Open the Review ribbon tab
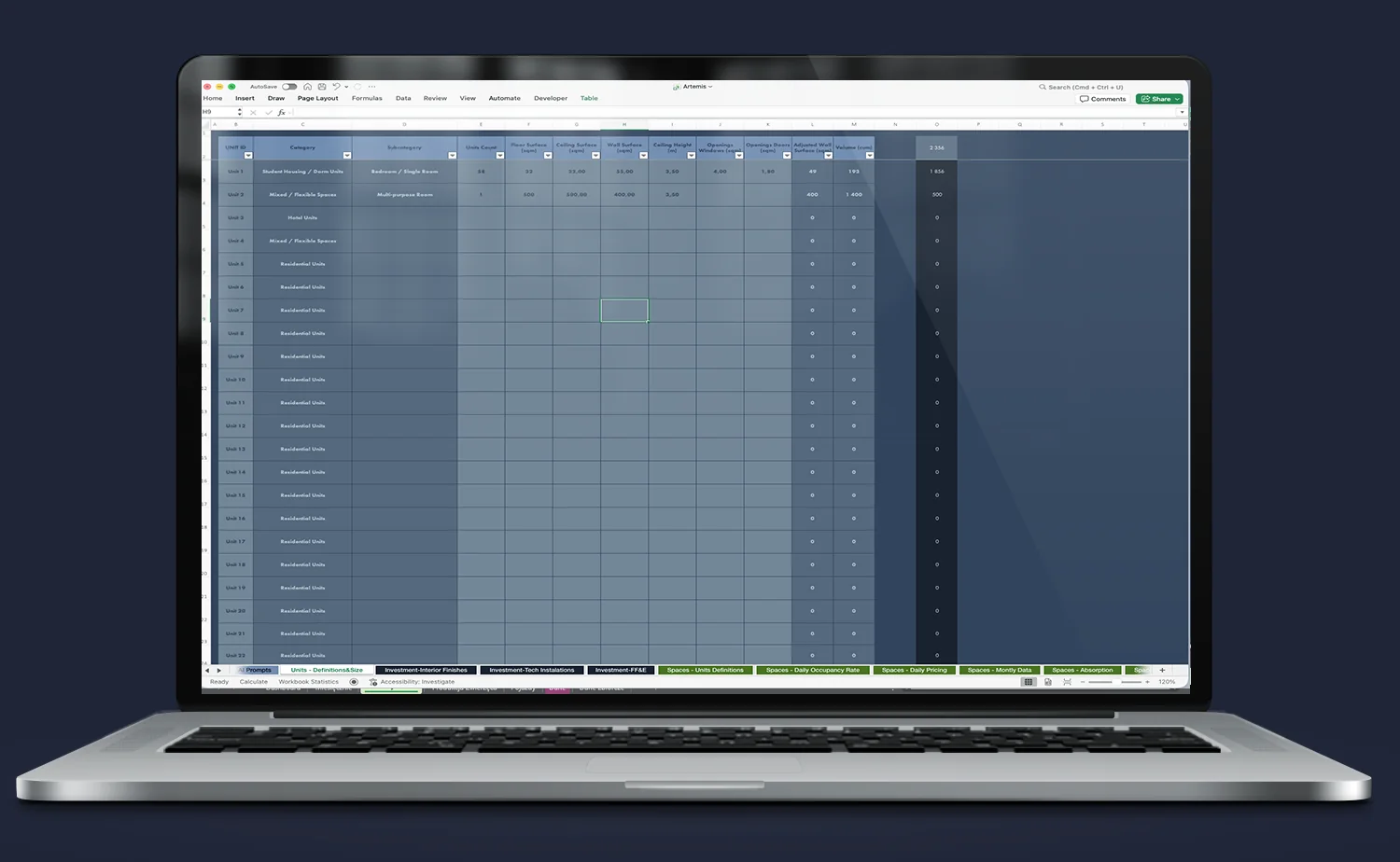 pos(435,98)
